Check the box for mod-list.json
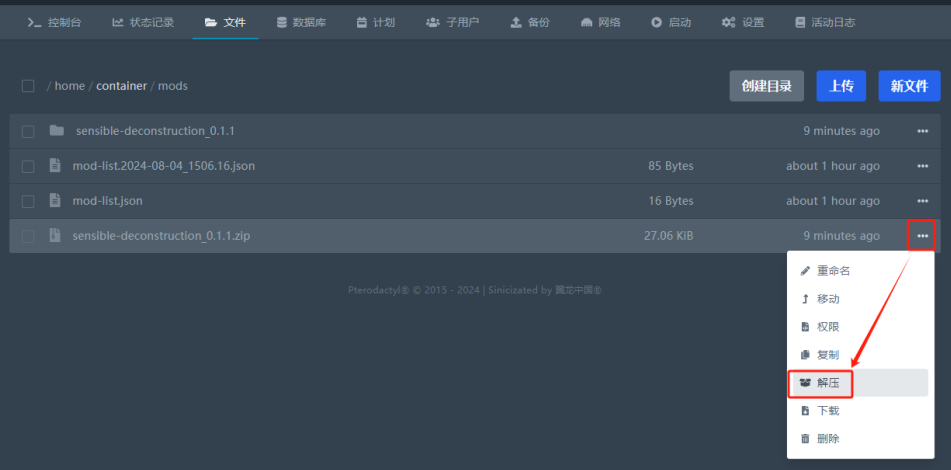 (x=28, y=201)
